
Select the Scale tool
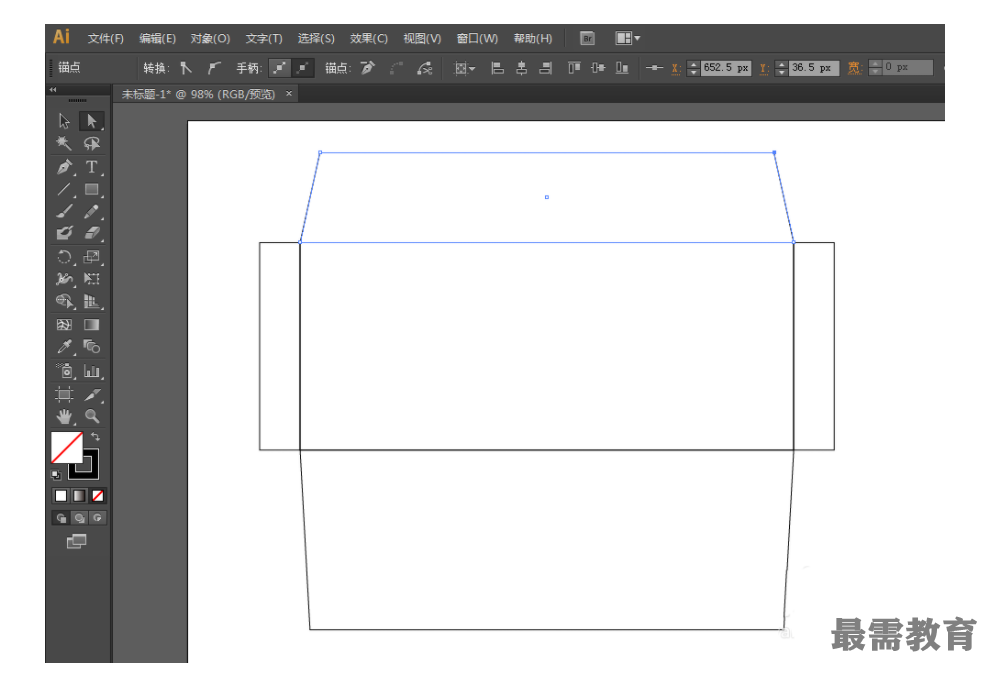[92, 256]
